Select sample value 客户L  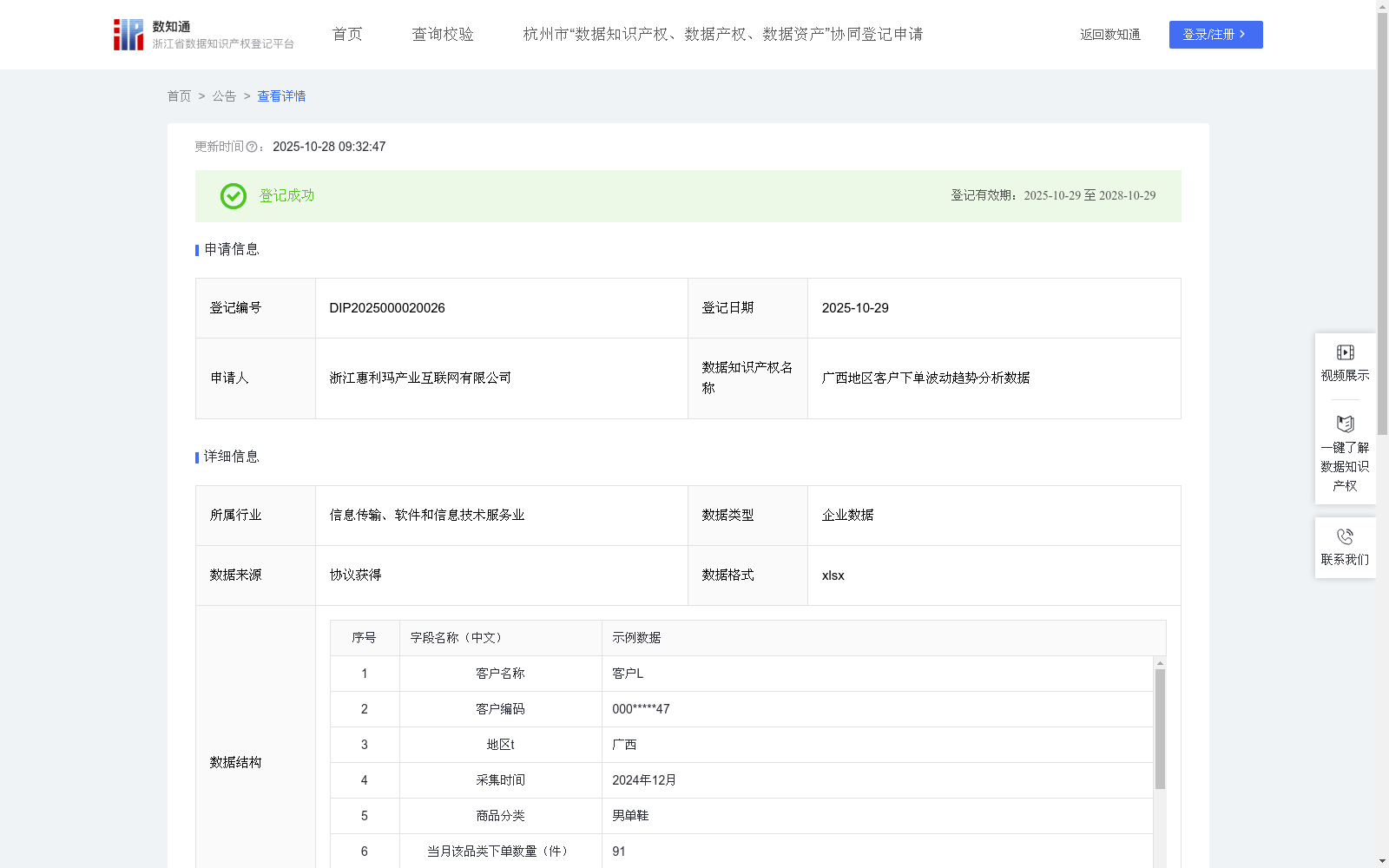click(x=628, y=674)
